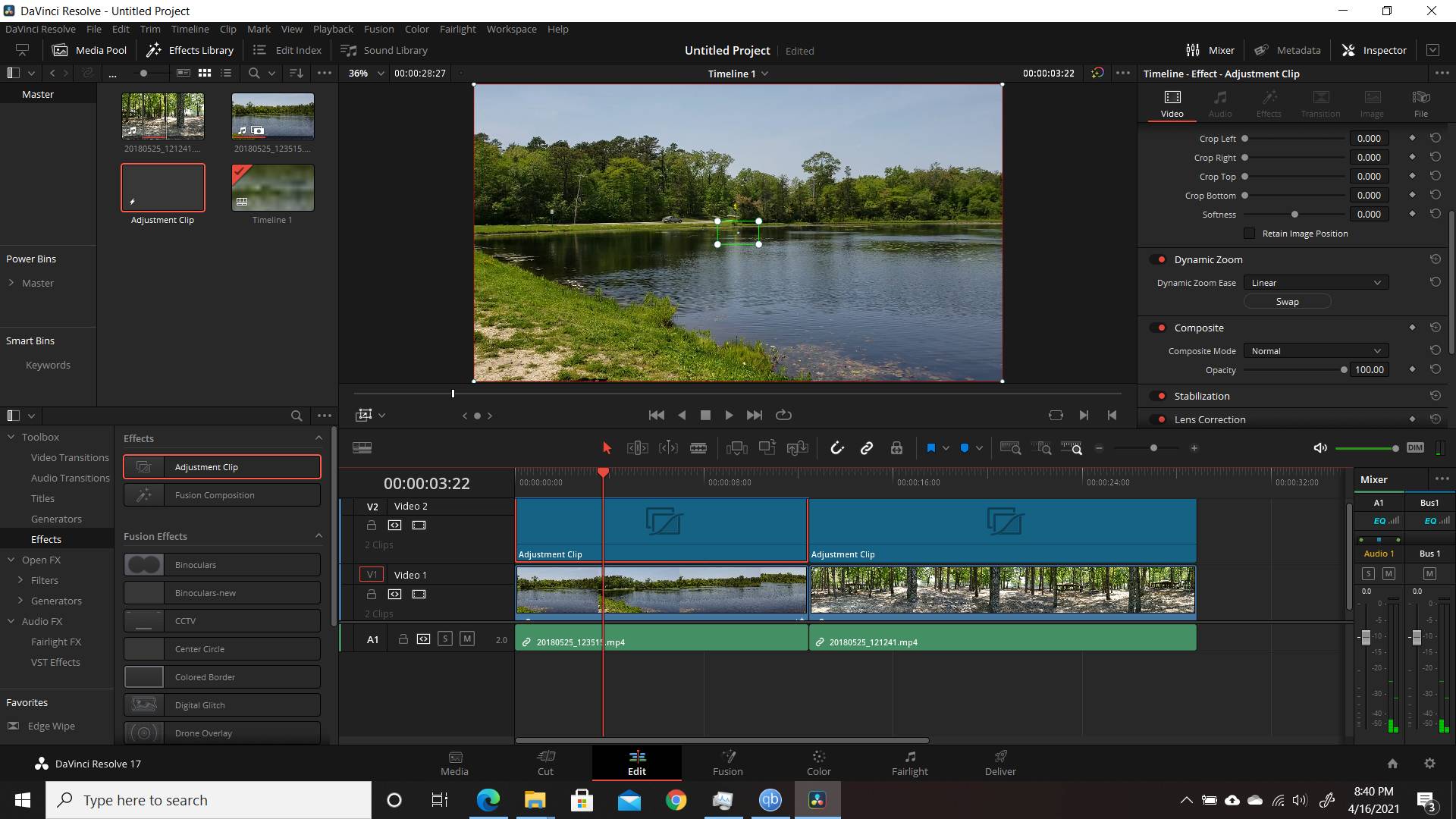Click the Replace Clip icon
The width and height of the screenshot is (1456, 819).
(x=797, y=448)
